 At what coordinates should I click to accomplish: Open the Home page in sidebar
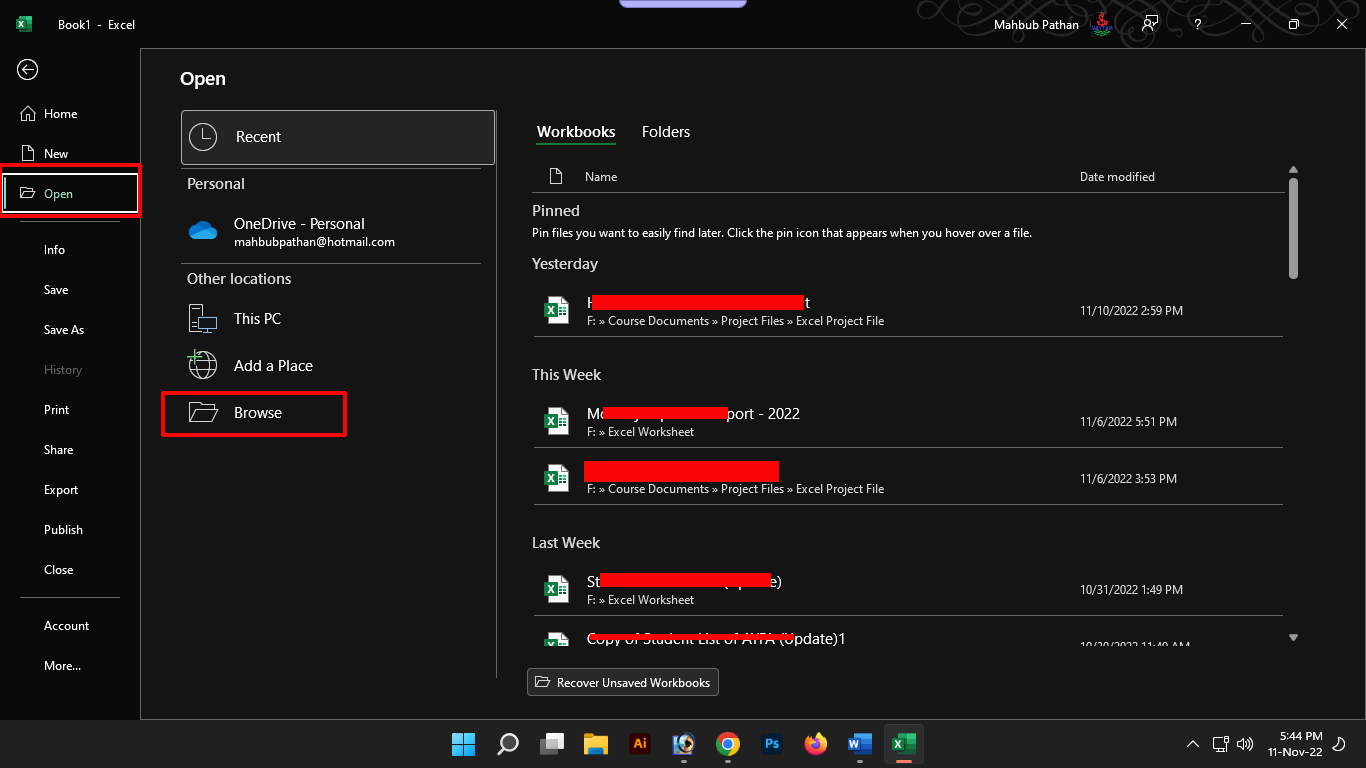click(60, 114)
